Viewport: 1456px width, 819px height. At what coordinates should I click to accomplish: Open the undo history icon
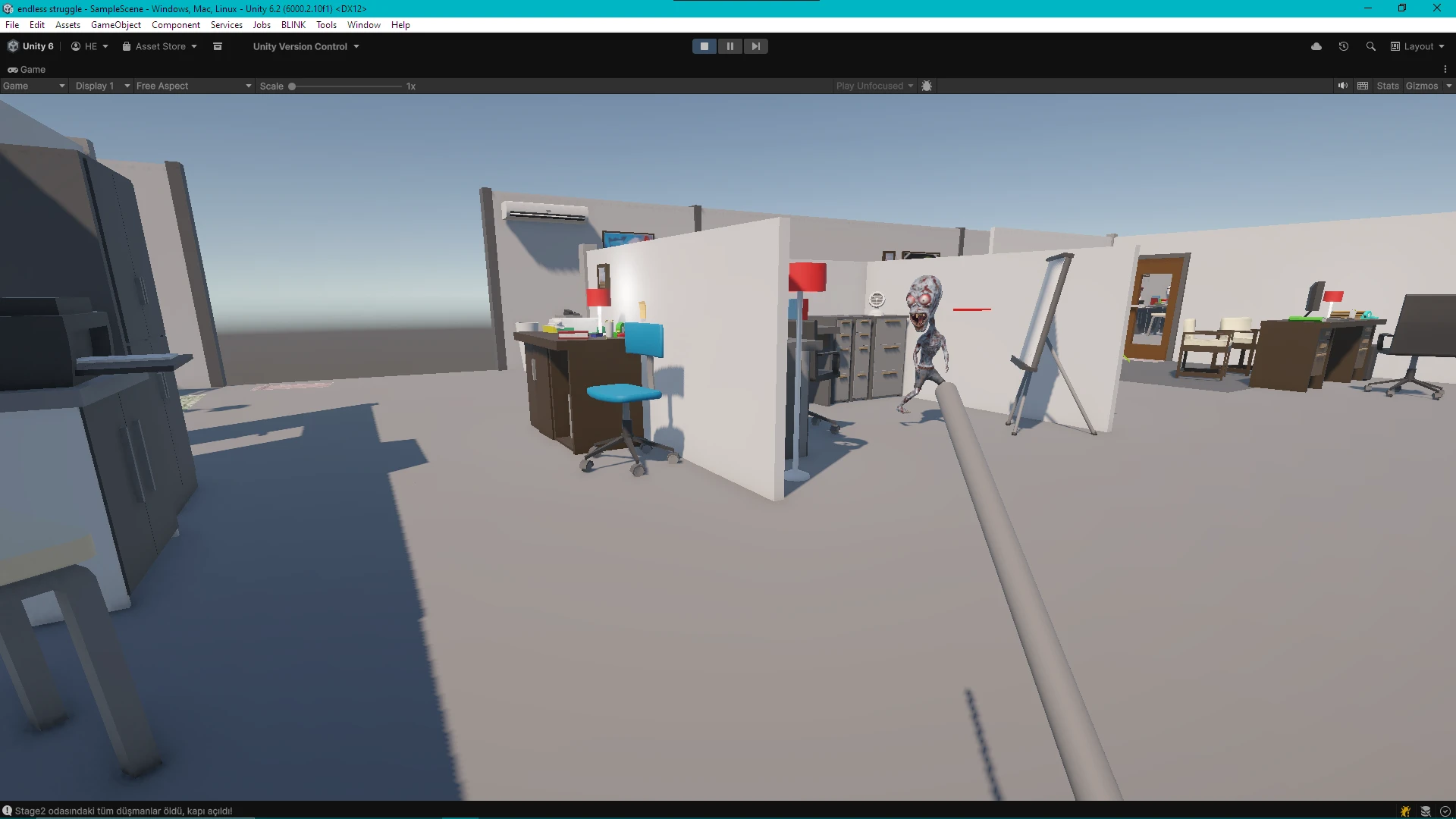1343,46
